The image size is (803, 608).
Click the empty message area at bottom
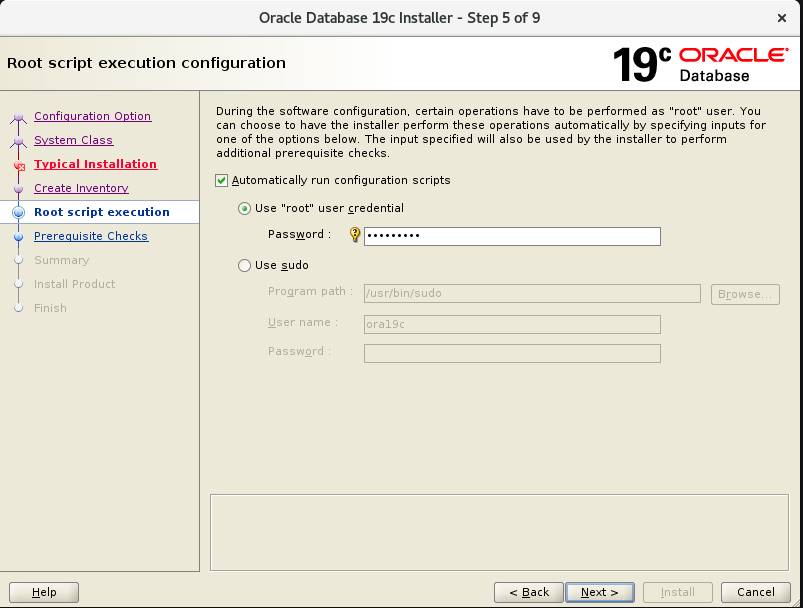(x=499, y=532)
